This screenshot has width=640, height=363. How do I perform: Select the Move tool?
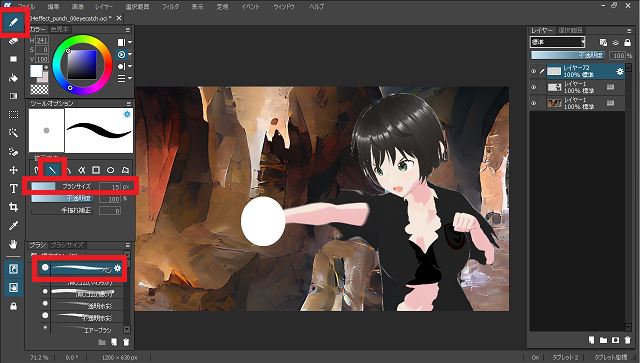coord(13,170)
